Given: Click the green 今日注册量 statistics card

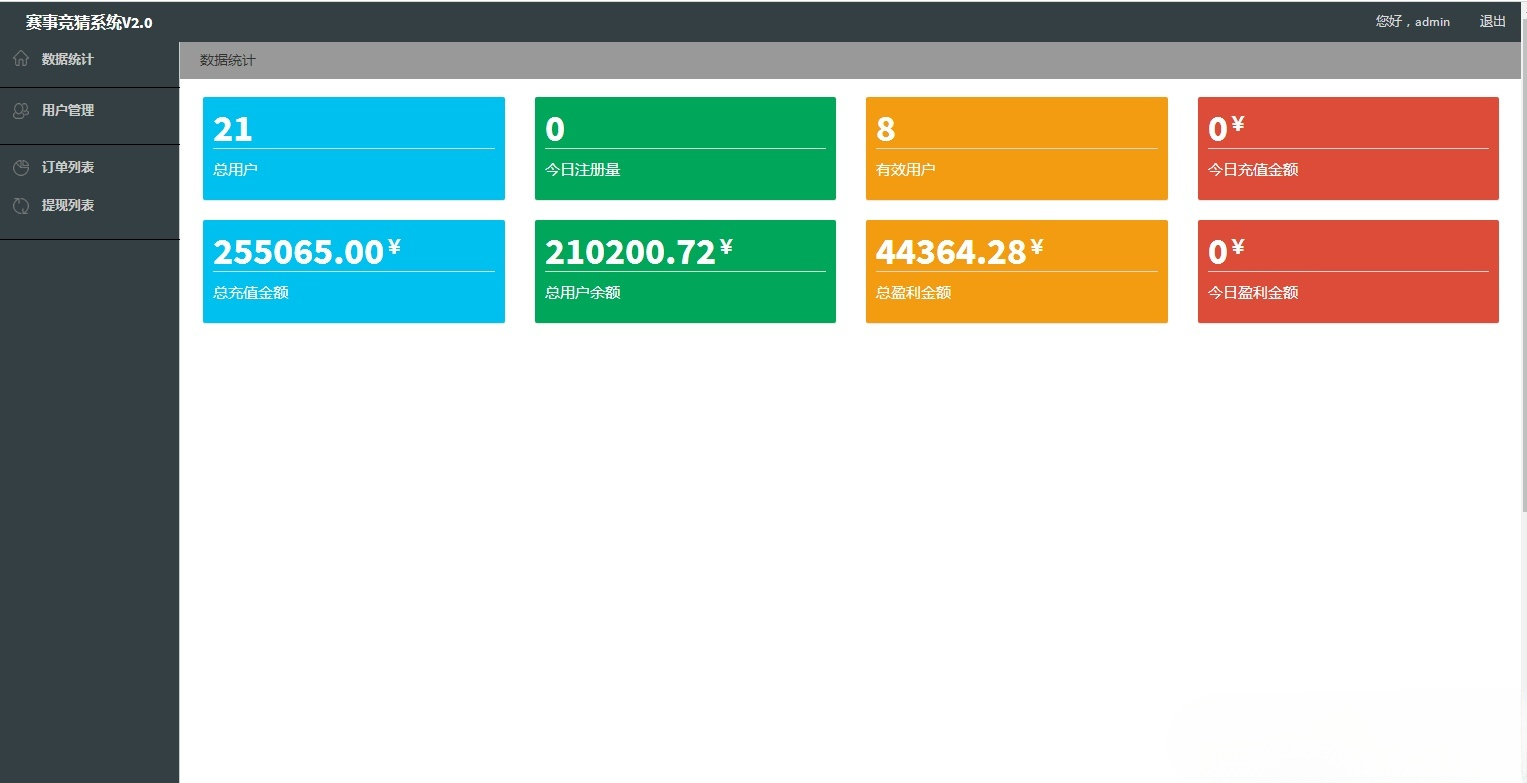Looking at the screenshot, I should 685,148.
